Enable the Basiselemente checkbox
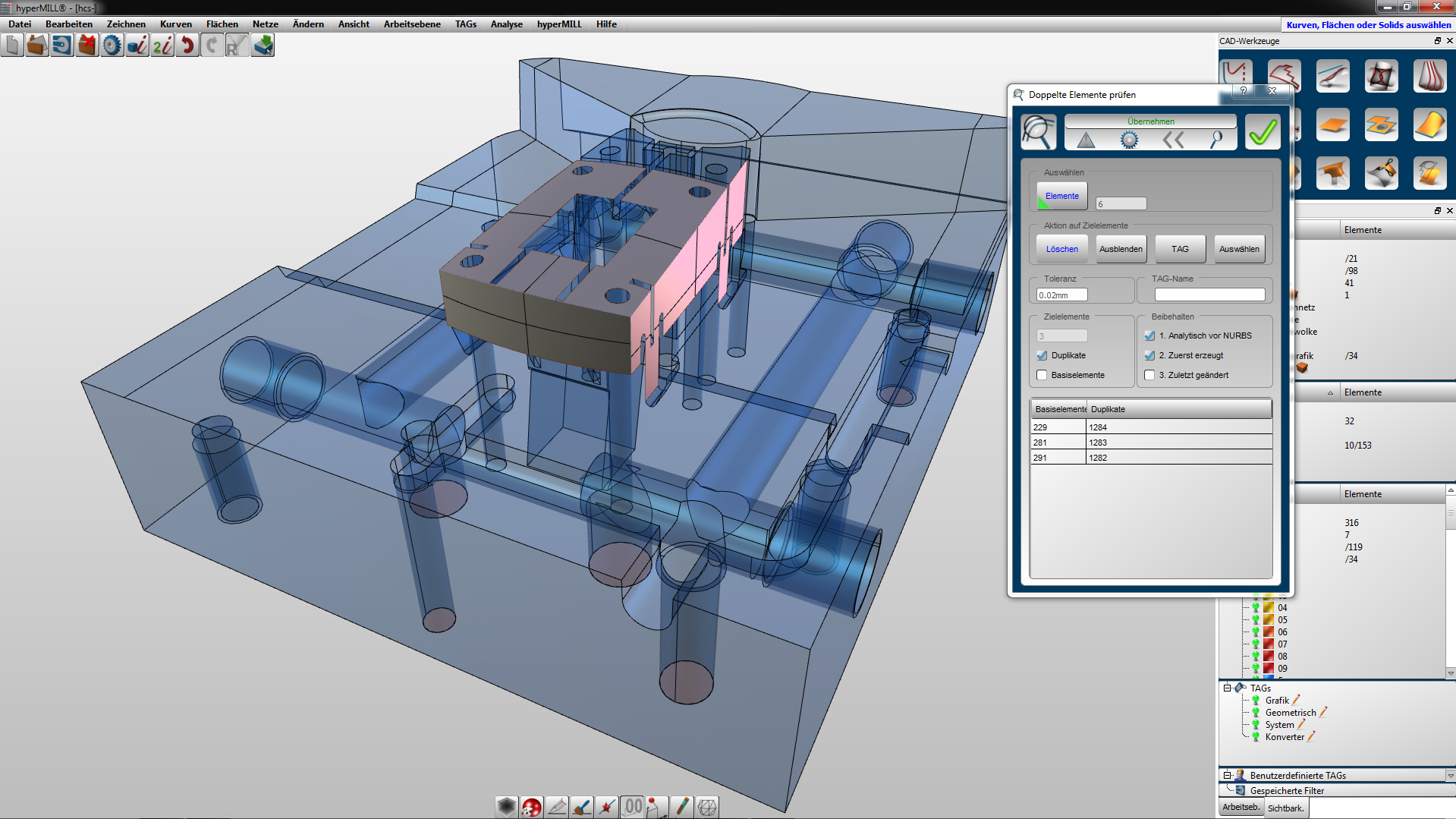 point(1042,375)
